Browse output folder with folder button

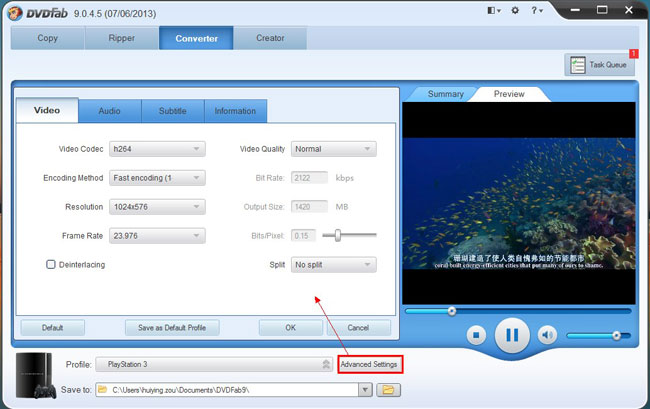coord(388,390)
